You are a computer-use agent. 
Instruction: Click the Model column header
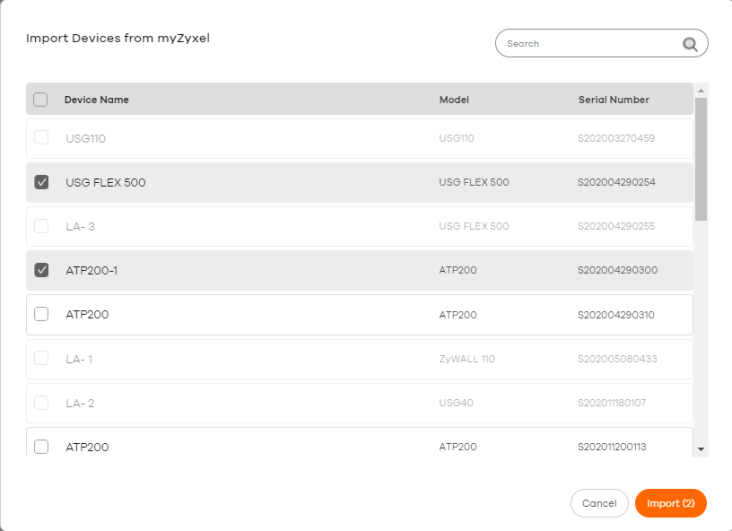[454, 99]
